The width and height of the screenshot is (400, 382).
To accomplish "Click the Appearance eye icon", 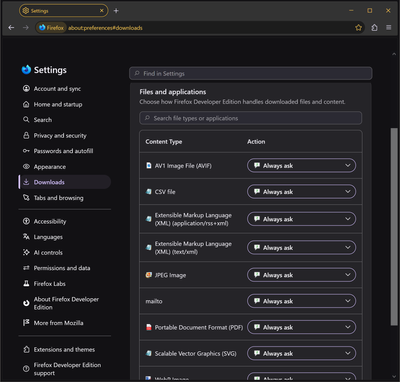I will (26, 167).
